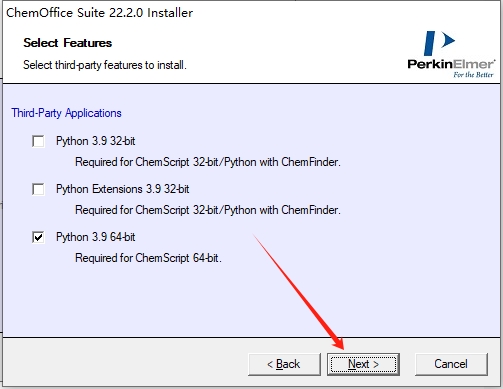
Task: Click the PerkinElmer logo
Action: point(451,54)
